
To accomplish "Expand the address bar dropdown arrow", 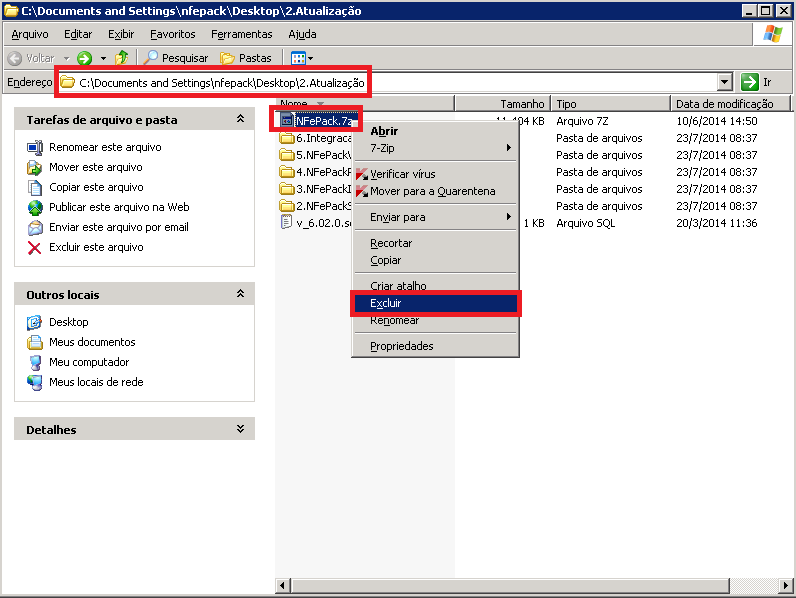I will (x=725, y=82).
